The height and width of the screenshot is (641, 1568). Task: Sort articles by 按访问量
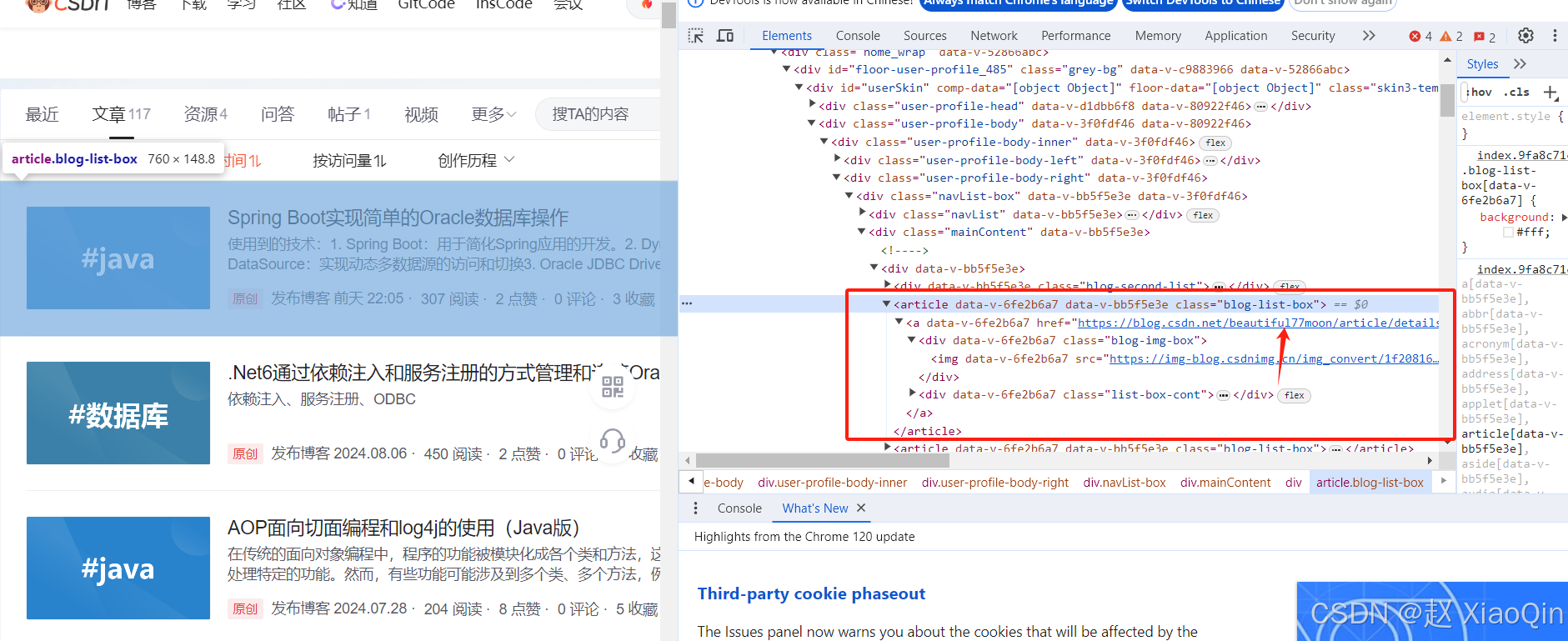(x=349, y=160)
